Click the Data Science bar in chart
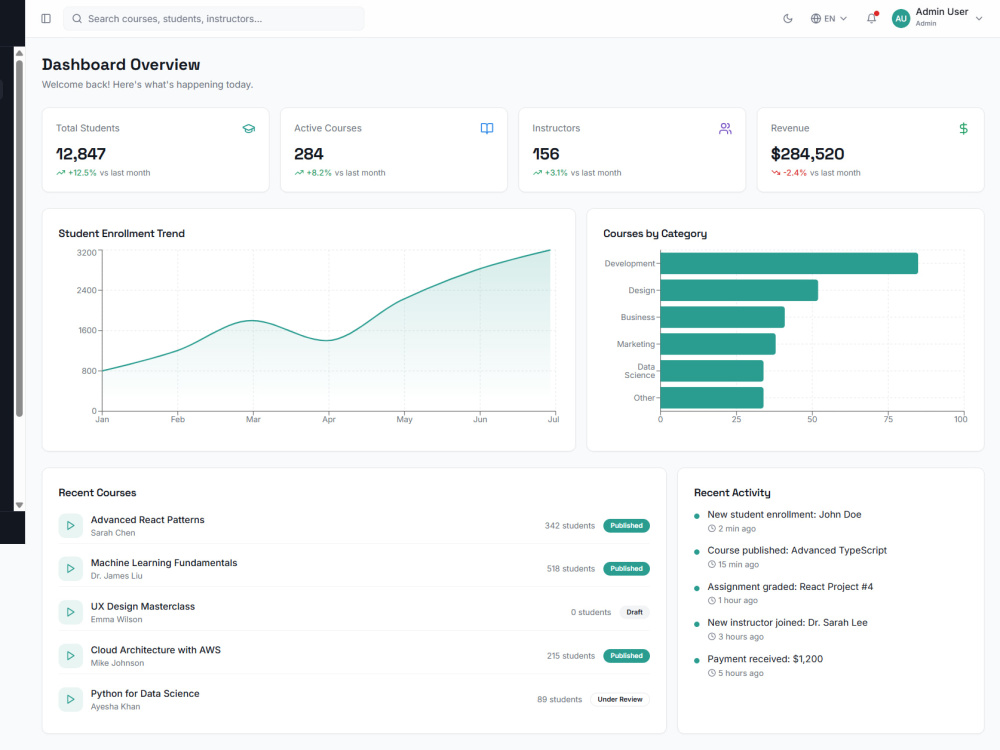 [712, 371]
